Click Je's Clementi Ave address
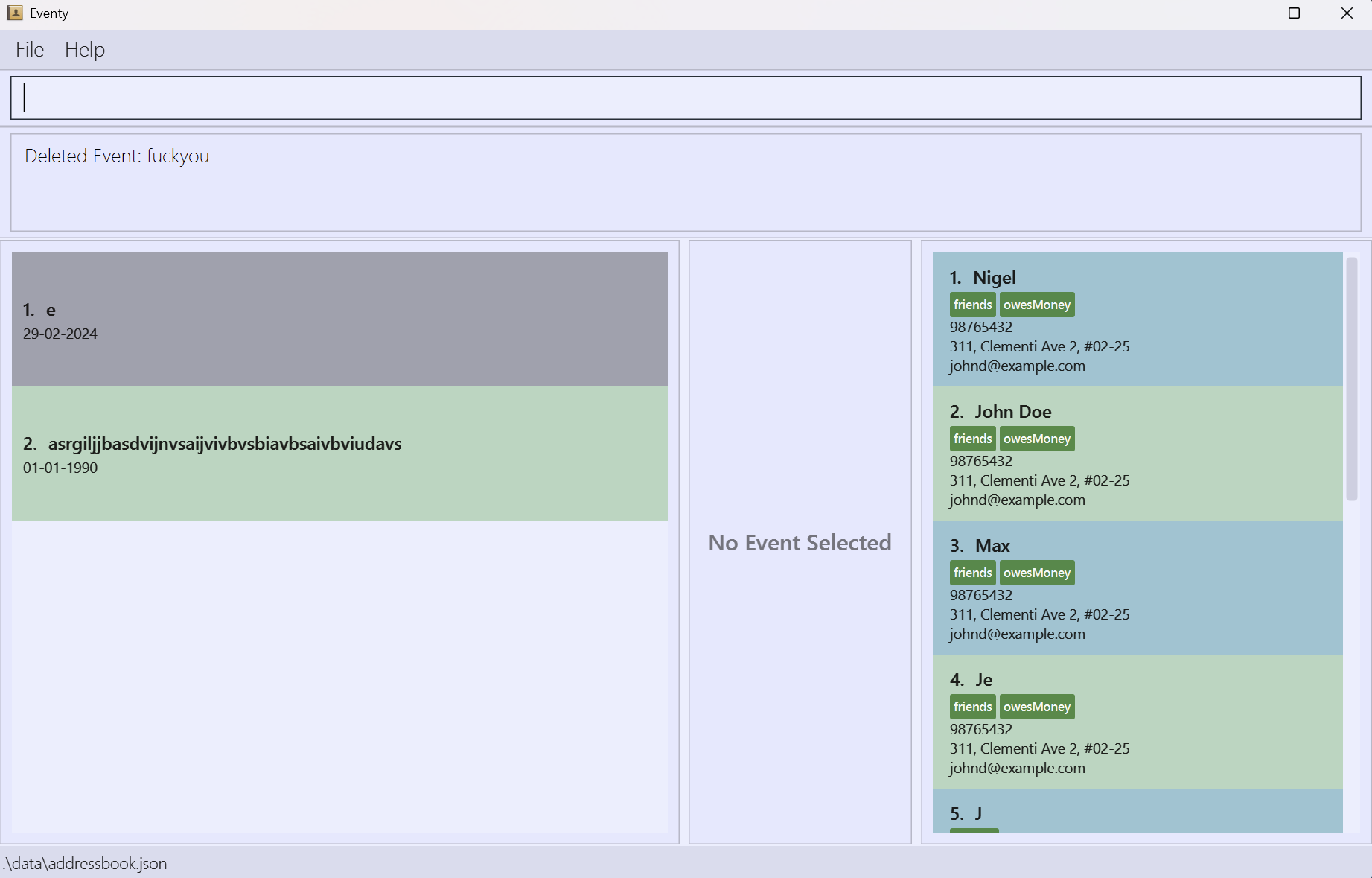Viewport: 1372px width, 878px height. click(1039, 748)
